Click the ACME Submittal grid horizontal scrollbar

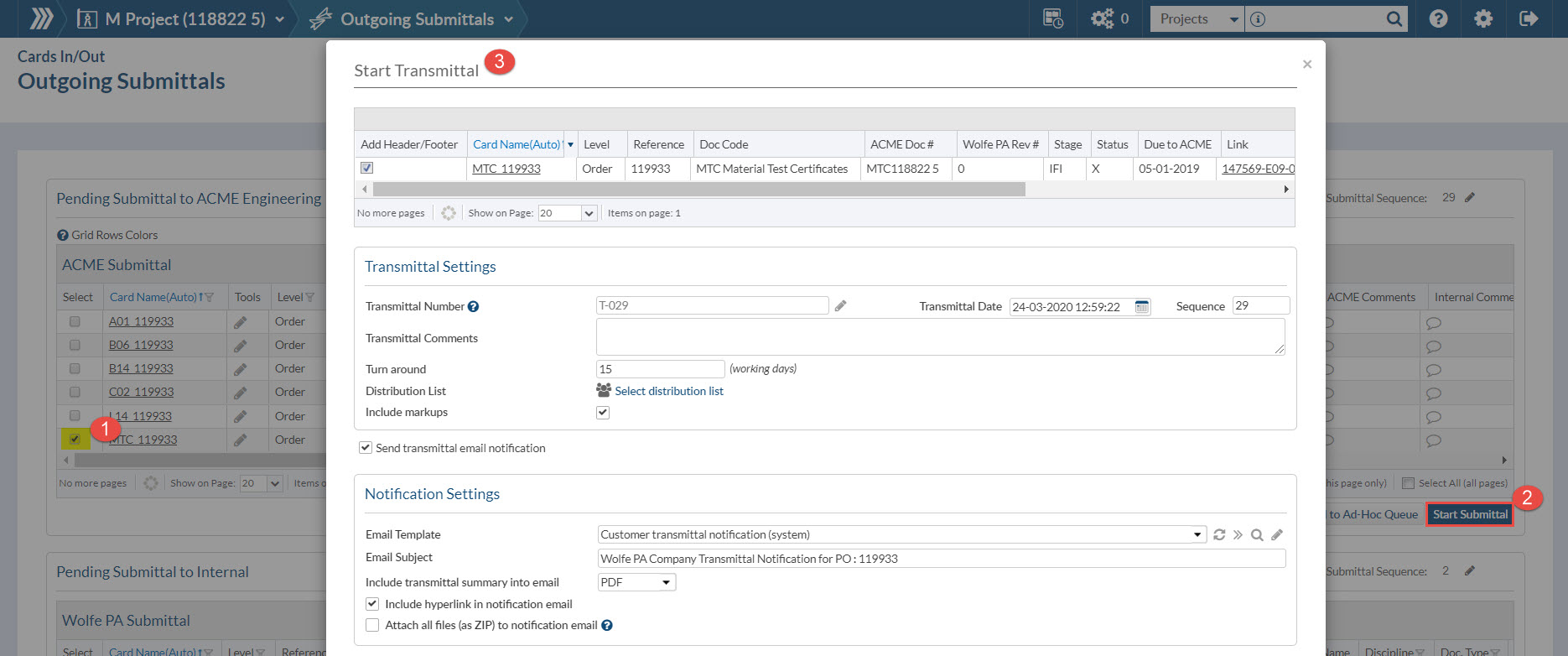coord(201,460)
